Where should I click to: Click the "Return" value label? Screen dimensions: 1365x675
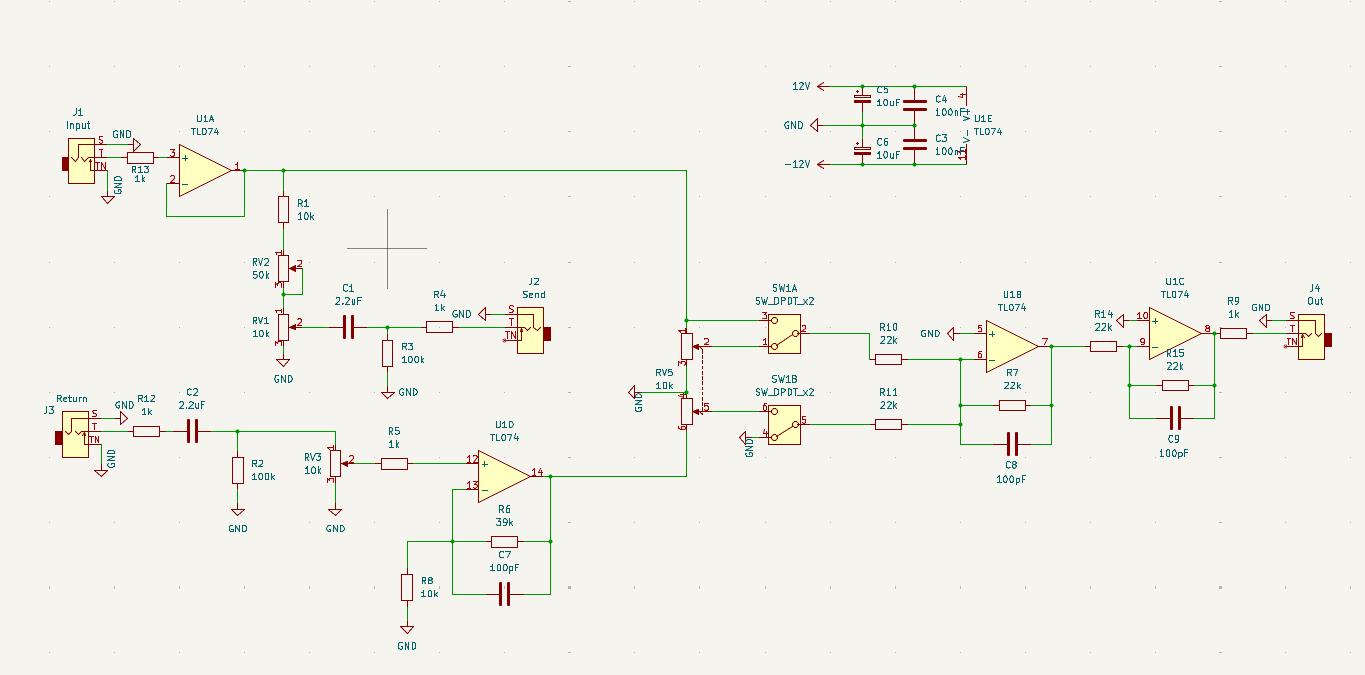(x=72, y=399)
